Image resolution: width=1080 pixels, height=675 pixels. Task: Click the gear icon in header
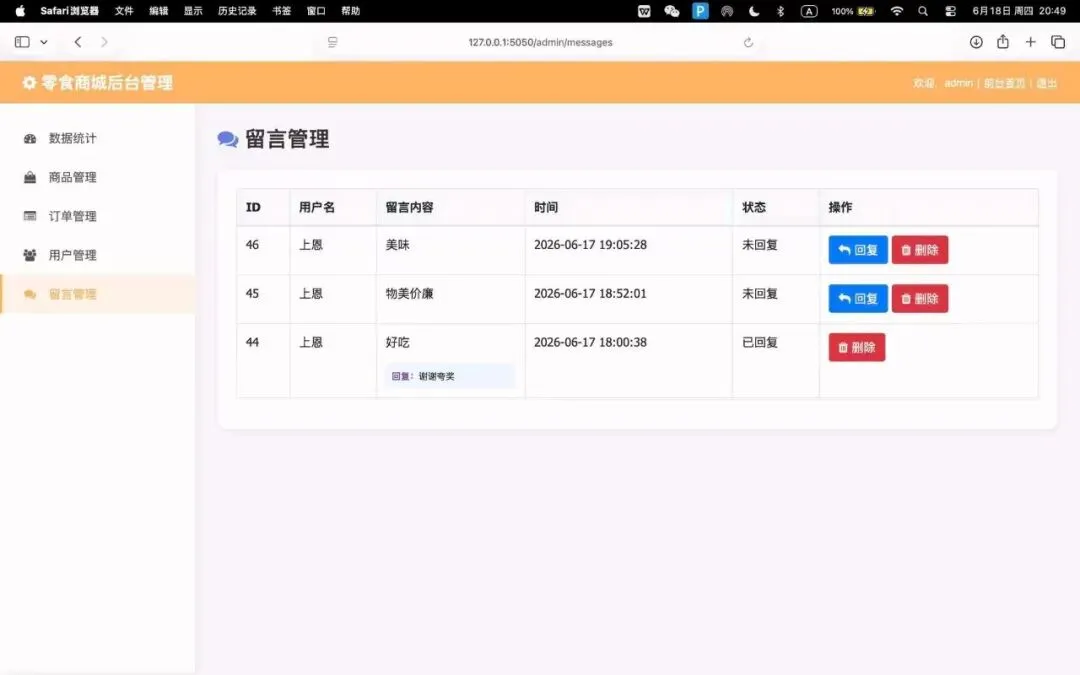(29, 83)
